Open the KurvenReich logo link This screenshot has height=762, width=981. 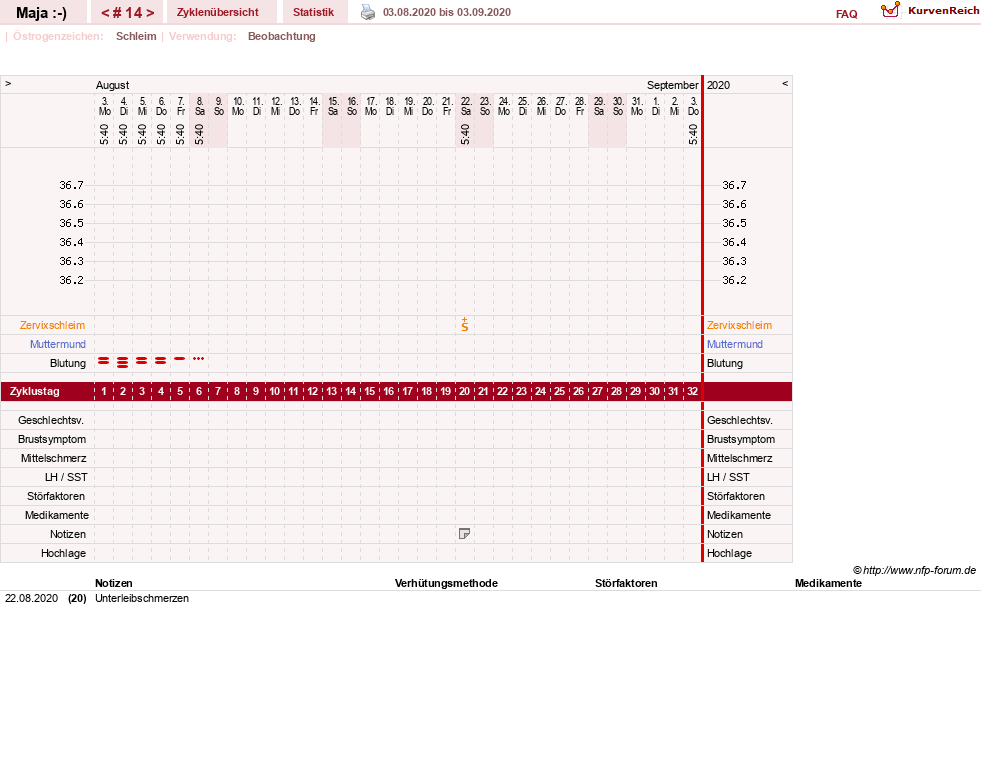(x=929, y=11)
